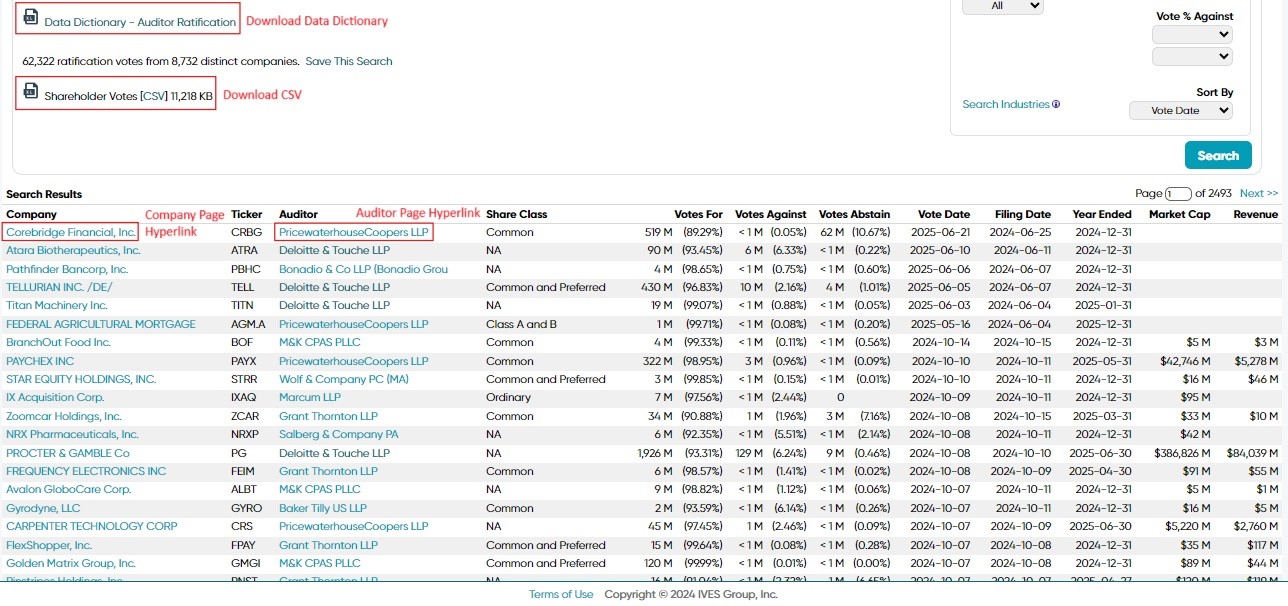Open Corebridge Financial, Inc. company page

[x=70, y=232]
